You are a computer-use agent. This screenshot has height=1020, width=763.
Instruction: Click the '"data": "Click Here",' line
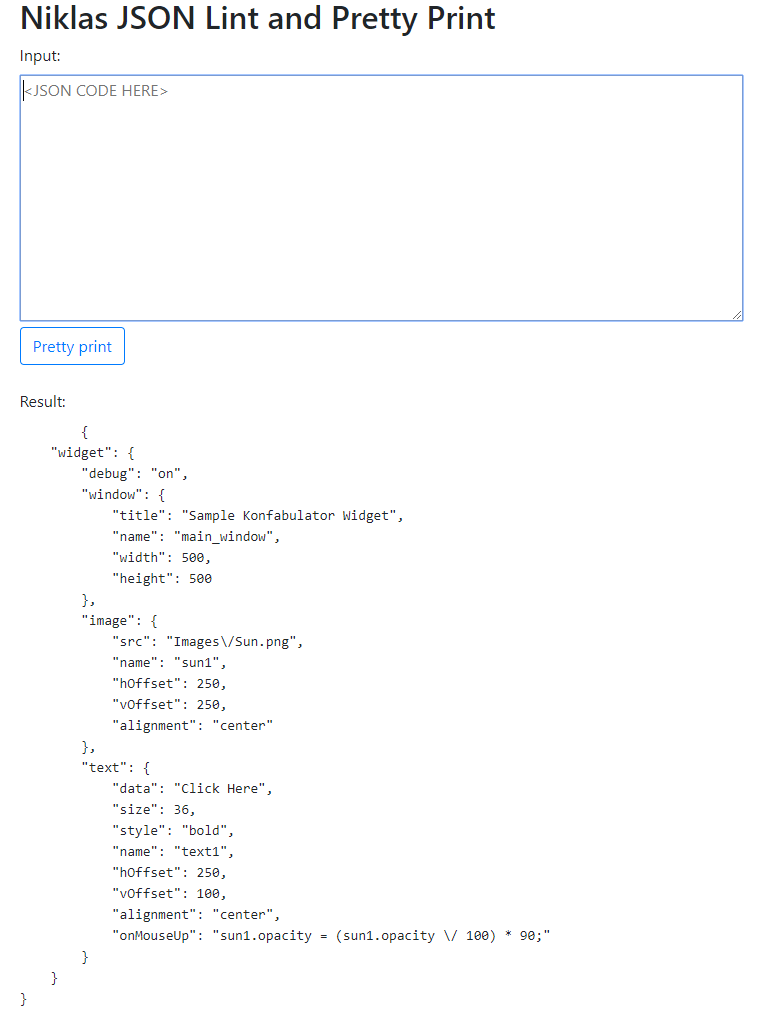(193, 788)
